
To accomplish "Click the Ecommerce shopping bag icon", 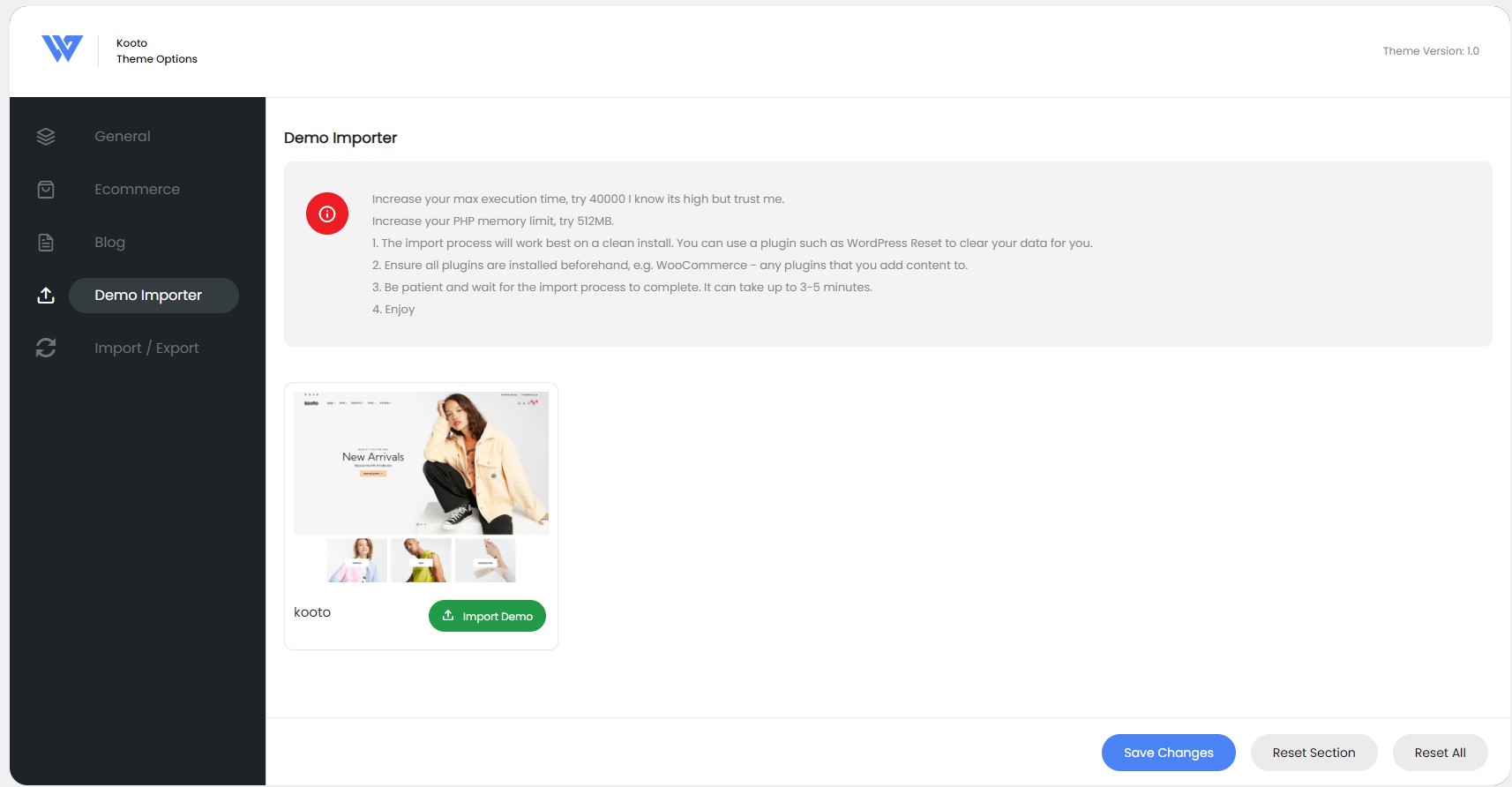I will [x=46, y=190].
